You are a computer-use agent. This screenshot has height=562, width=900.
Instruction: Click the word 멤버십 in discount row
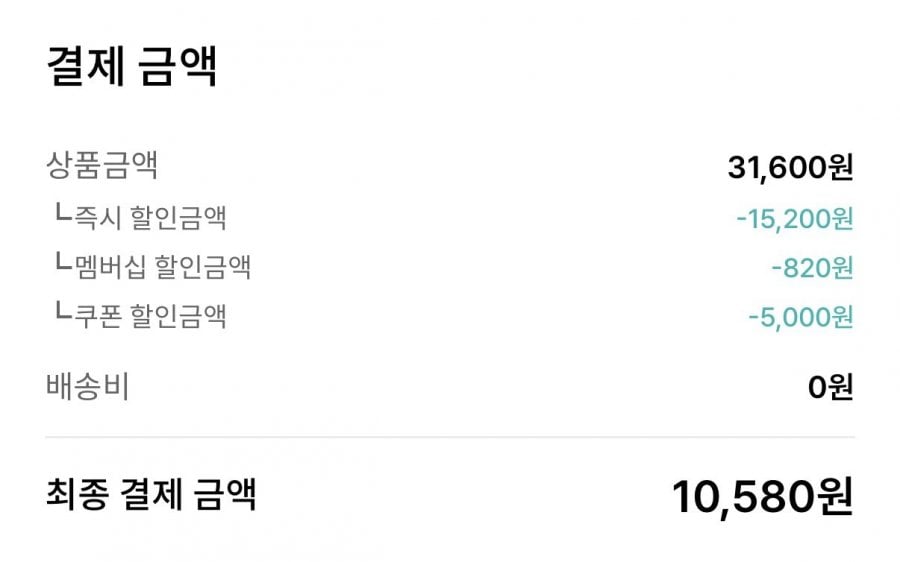110,267
